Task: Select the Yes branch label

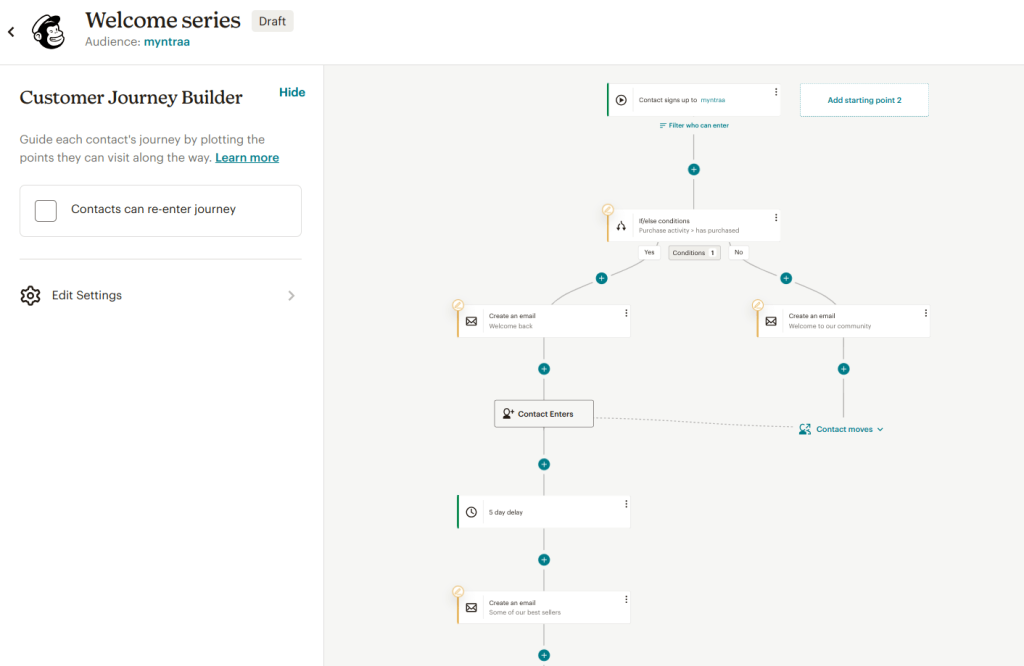Action: point(649,252)
